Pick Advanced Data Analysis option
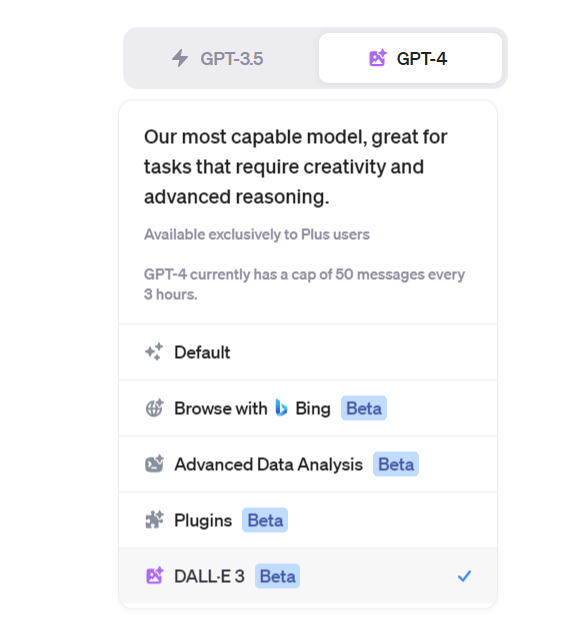The image size is (587, 619). tap(308, 464)
